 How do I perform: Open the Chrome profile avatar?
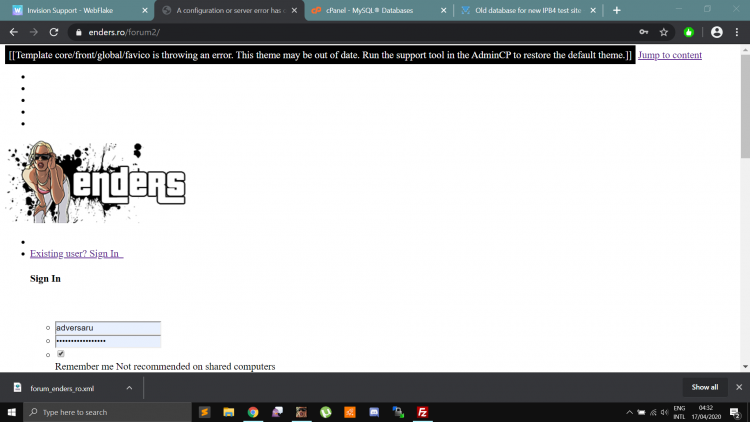coord(716,32)
